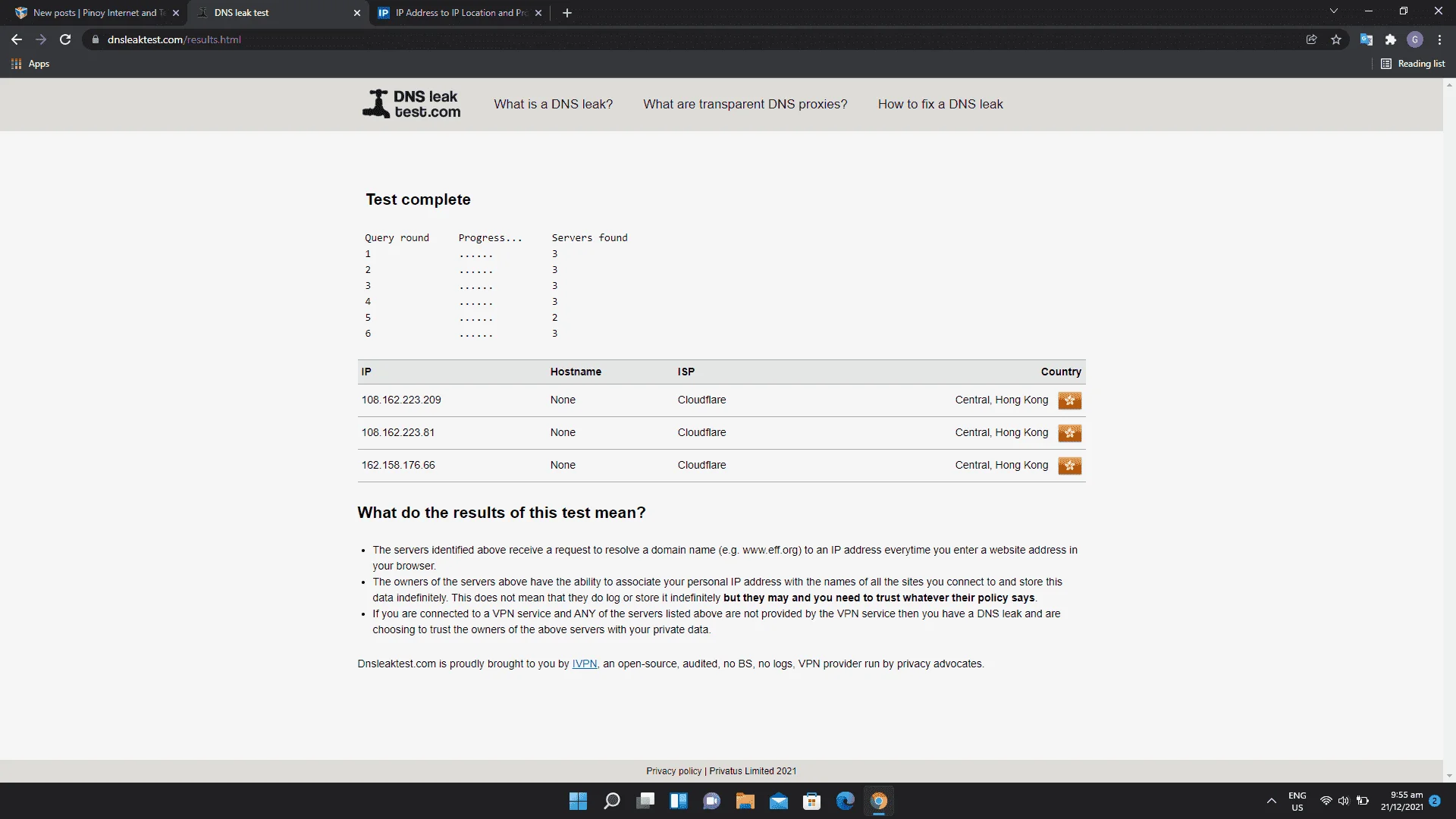The width and height of the screenshot is (1456, 819).
Task: Expand the tab search dropdown
Action: click(x=1334, y=11)
